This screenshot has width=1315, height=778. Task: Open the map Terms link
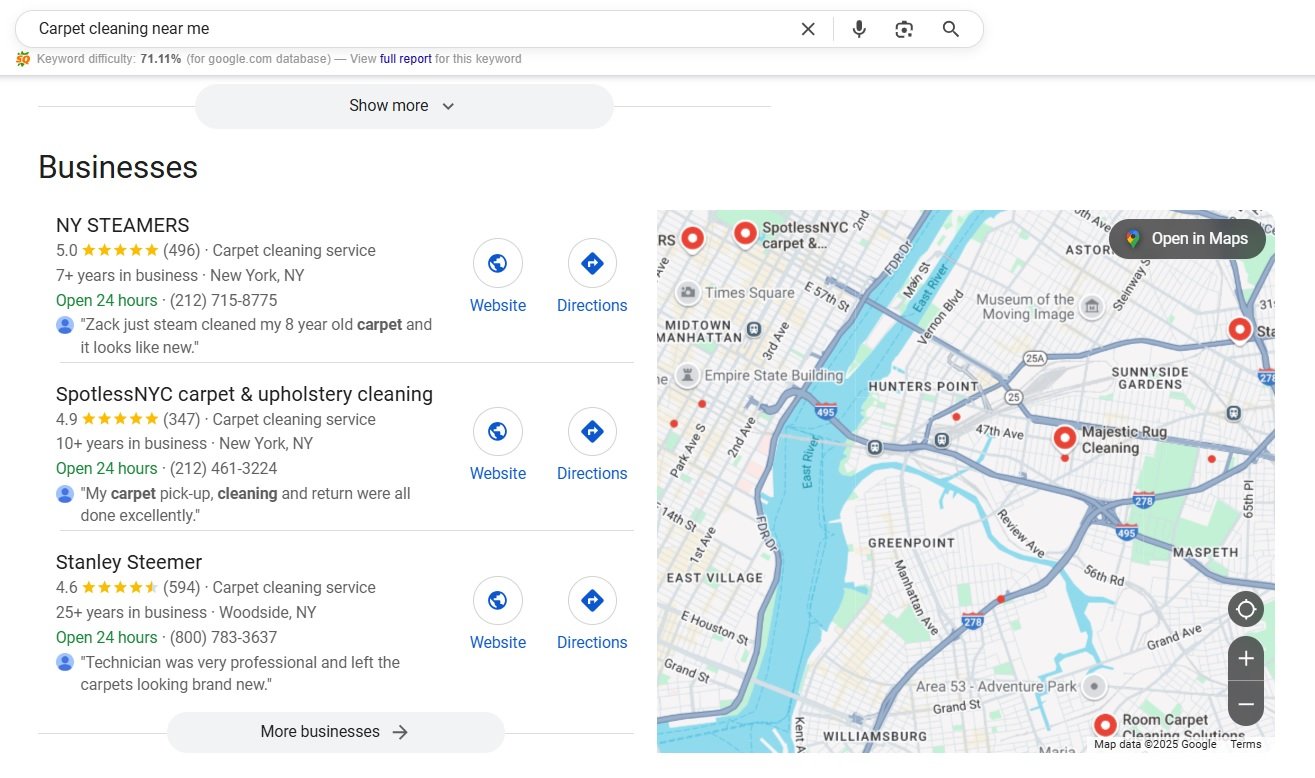pyautogui.click(x=1246, y=744)
